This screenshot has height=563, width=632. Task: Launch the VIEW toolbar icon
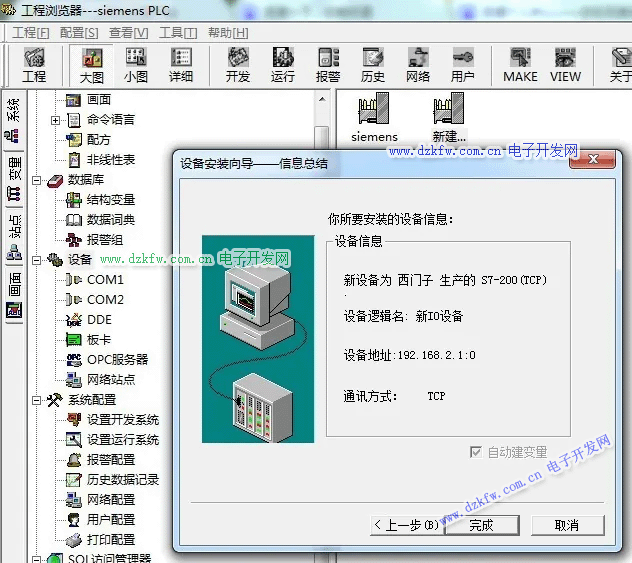point(565,64)
